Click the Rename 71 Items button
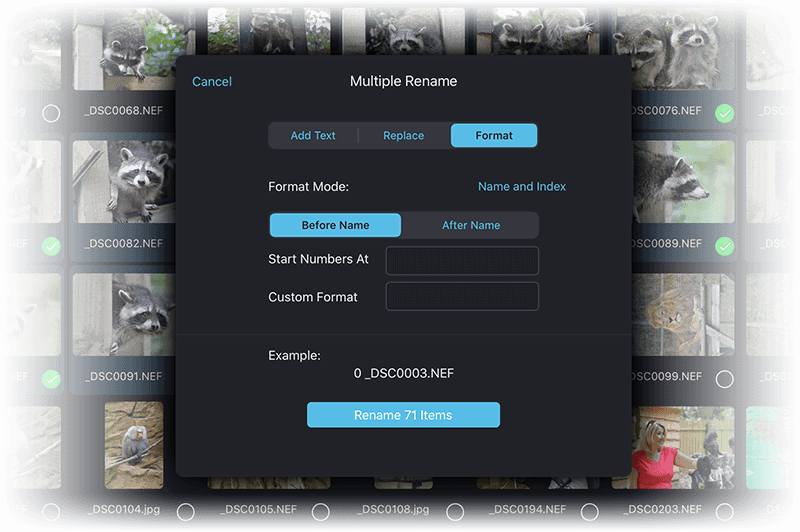Viewport: 800px width, 532px height. tap(403, 415)
